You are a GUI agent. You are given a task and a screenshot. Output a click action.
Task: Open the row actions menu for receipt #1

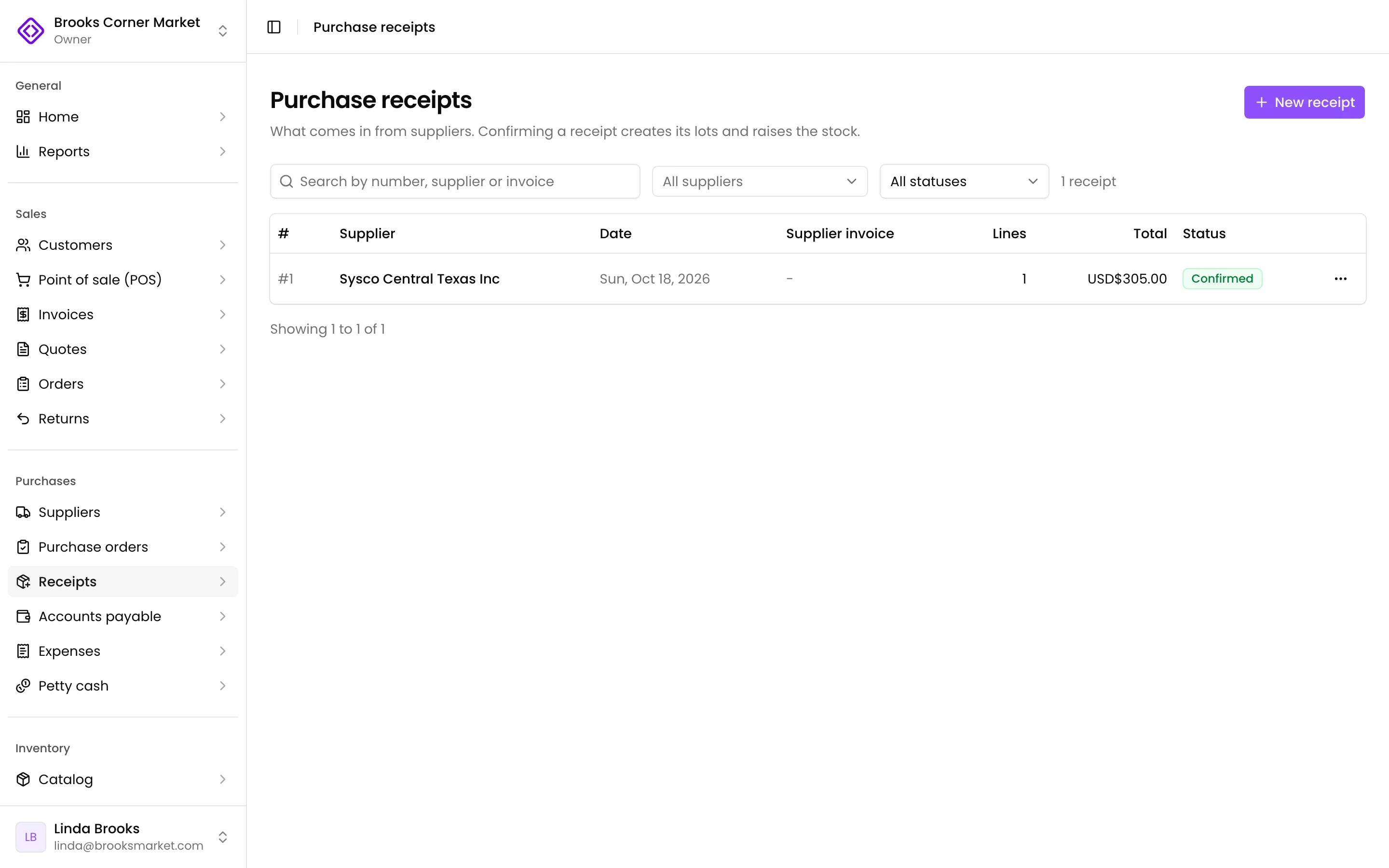(x=1340, y=279)
